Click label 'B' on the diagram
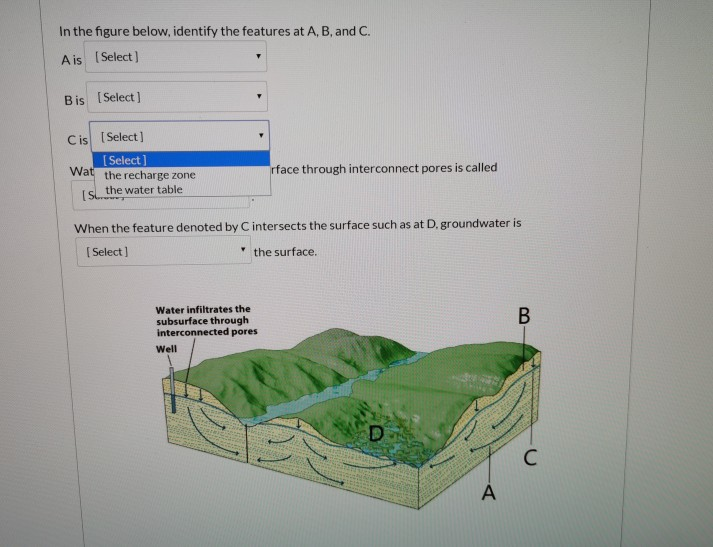713x547 pixels. tap(524, 316)
